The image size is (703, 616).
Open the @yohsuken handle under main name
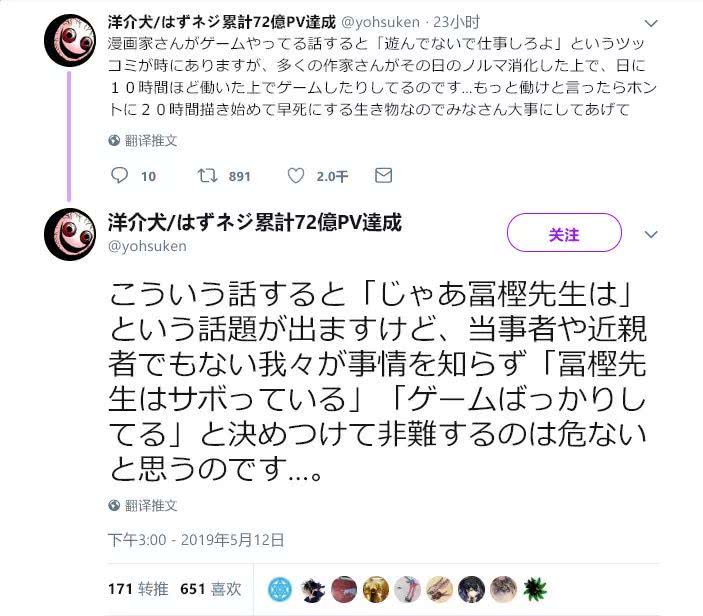(x=147, y=246)
